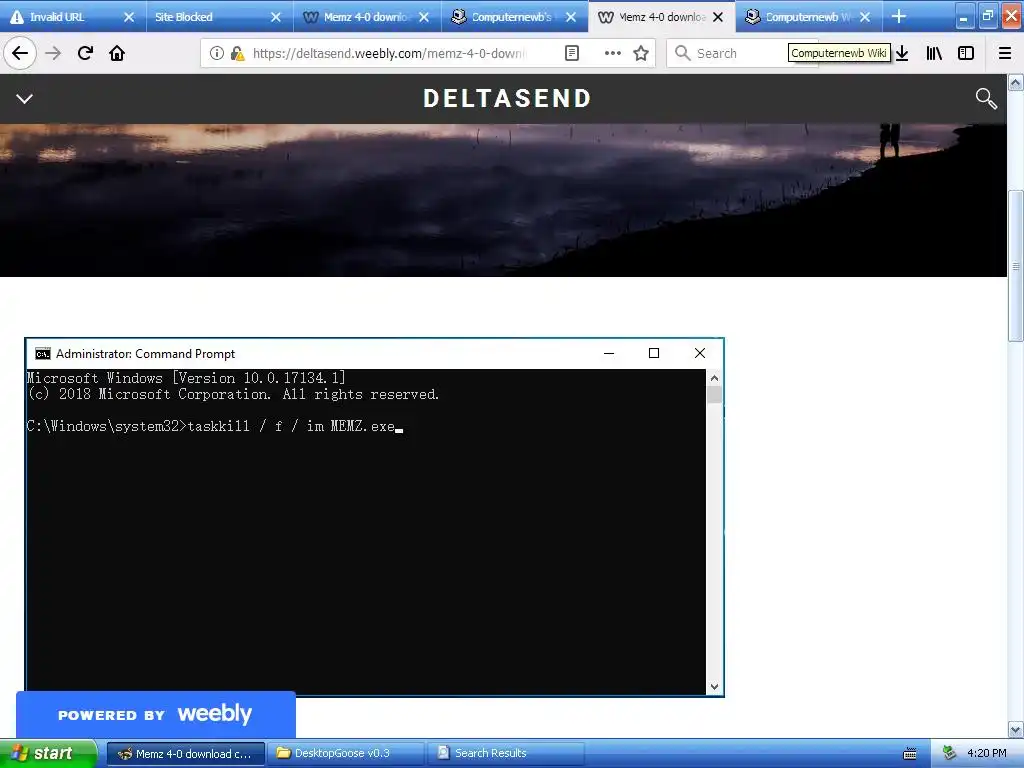Expand the Deltasend navigation chevron

tap(24, 99)
